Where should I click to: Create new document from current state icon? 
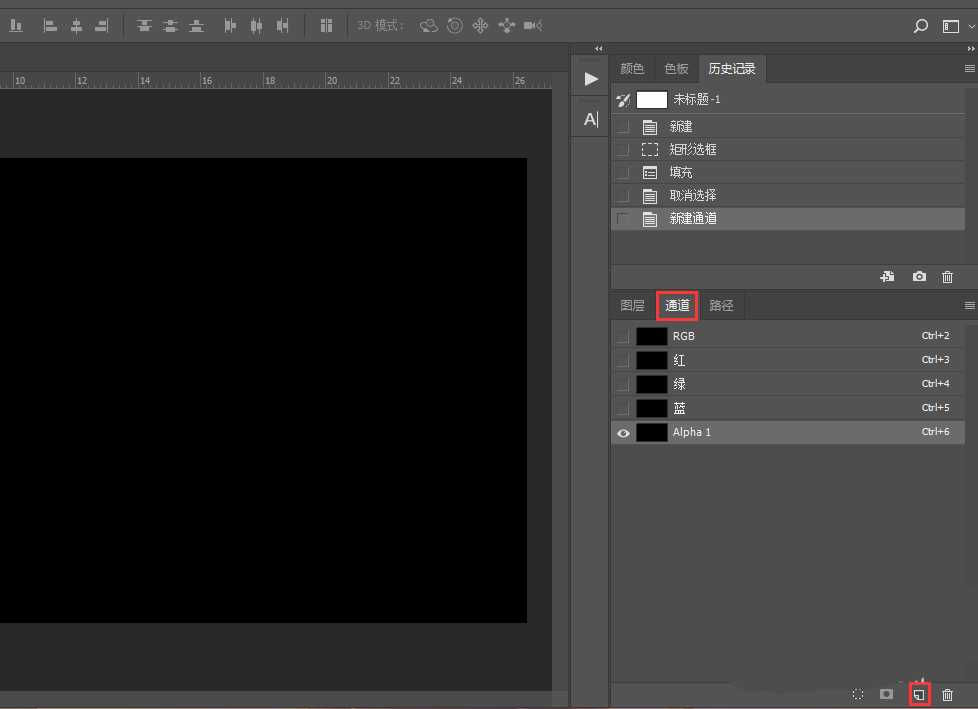click(x=887, y=277)
